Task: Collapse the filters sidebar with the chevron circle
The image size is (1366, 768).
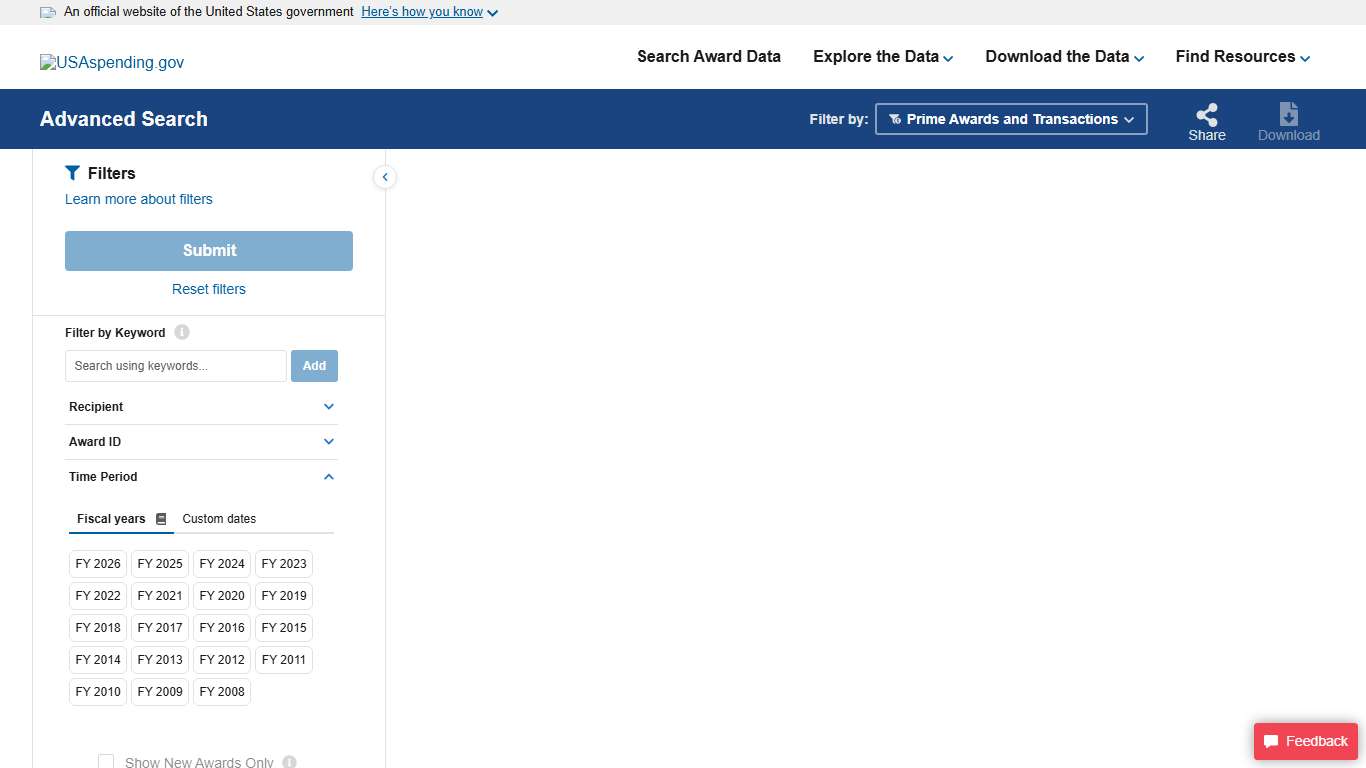Action: tap(385, 177)
